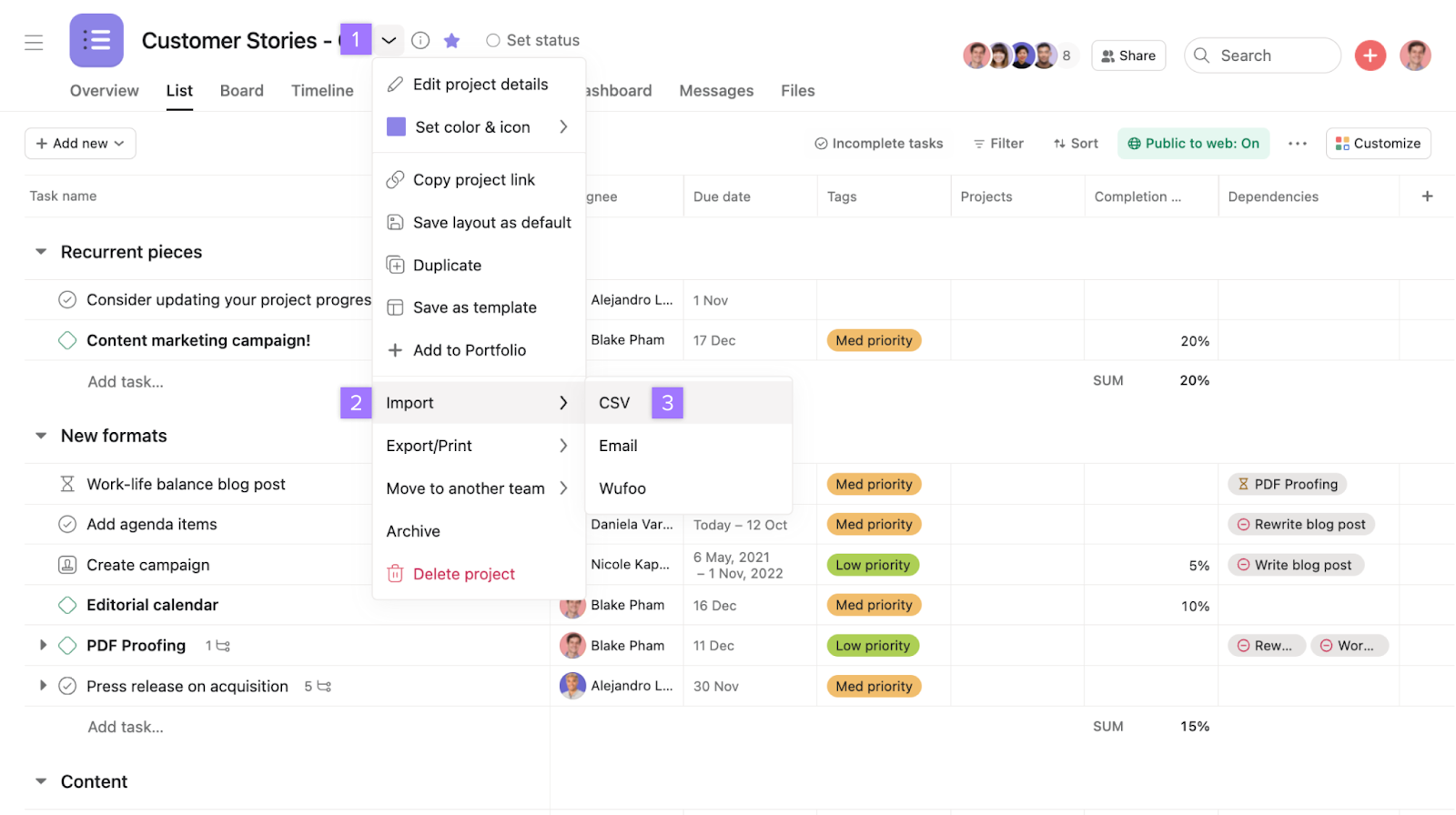The image size is (1456, 815).
Task: Open the Add new dropdown
Action: tap(80, 144)
